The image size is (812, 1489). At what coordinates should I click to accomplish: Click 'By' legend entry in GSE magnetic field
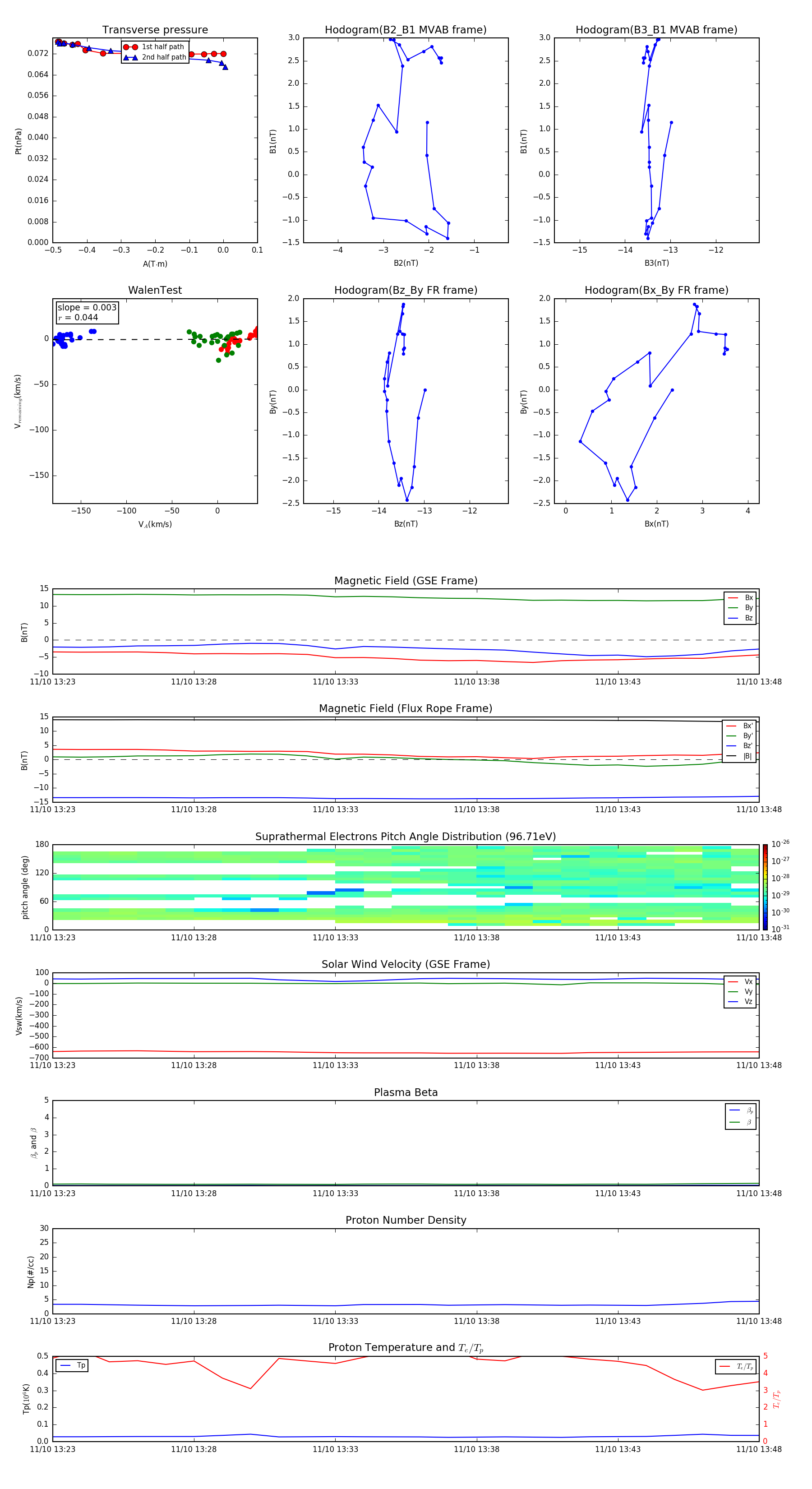tap(740, 608)
